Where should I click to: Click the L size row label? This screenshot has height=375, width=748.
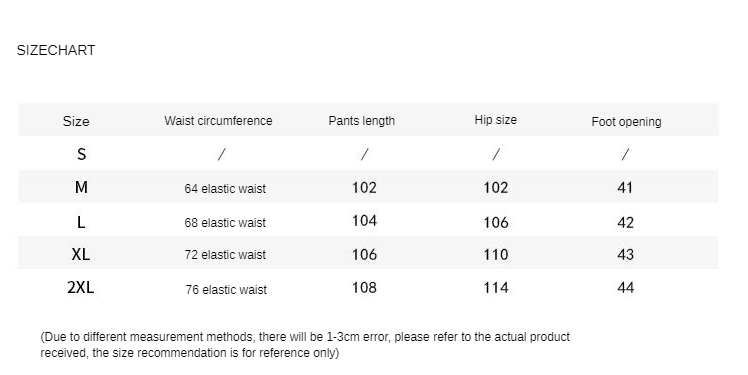[x=81, y=222]
